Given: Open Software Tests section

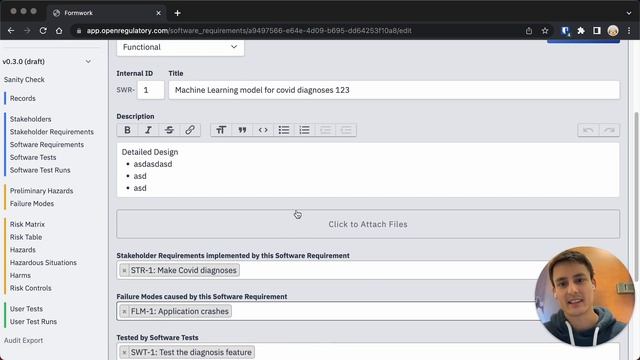Looking at the screenshot, I should click(x=33, y=157).
